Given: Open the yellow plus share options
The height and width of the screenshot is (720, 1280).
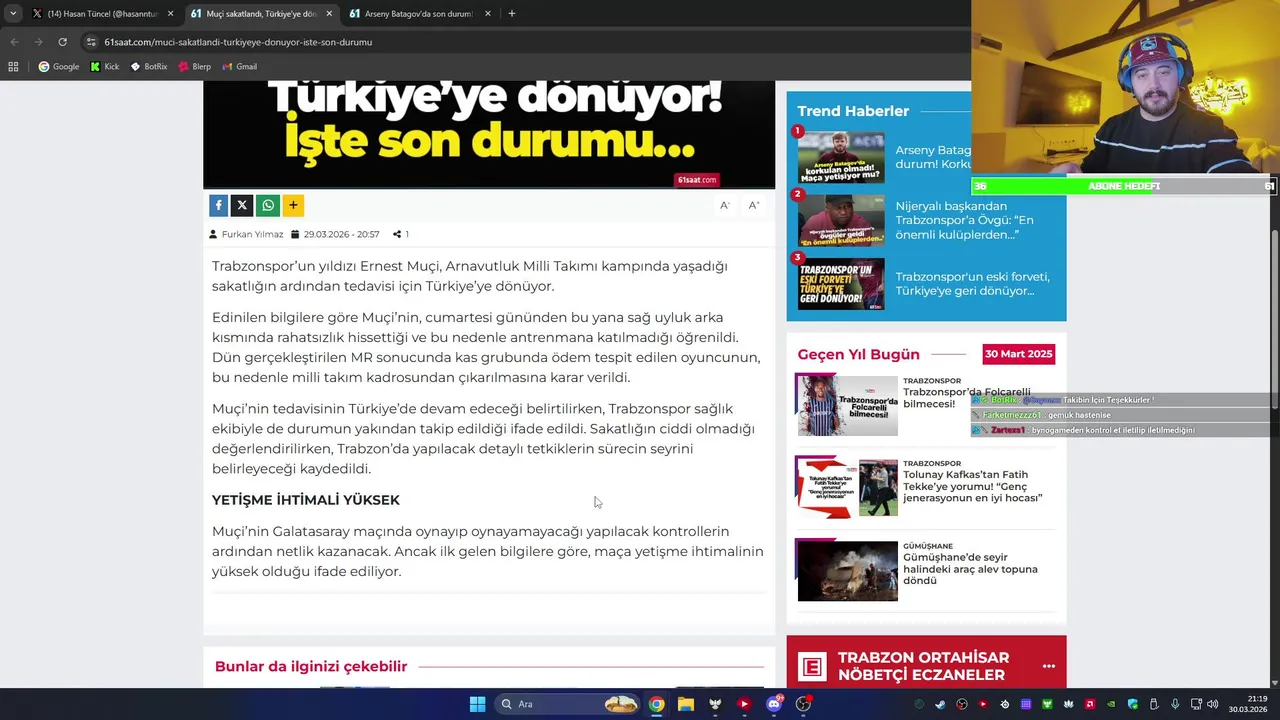Looking at the screenshot, I should coord(293,205).
